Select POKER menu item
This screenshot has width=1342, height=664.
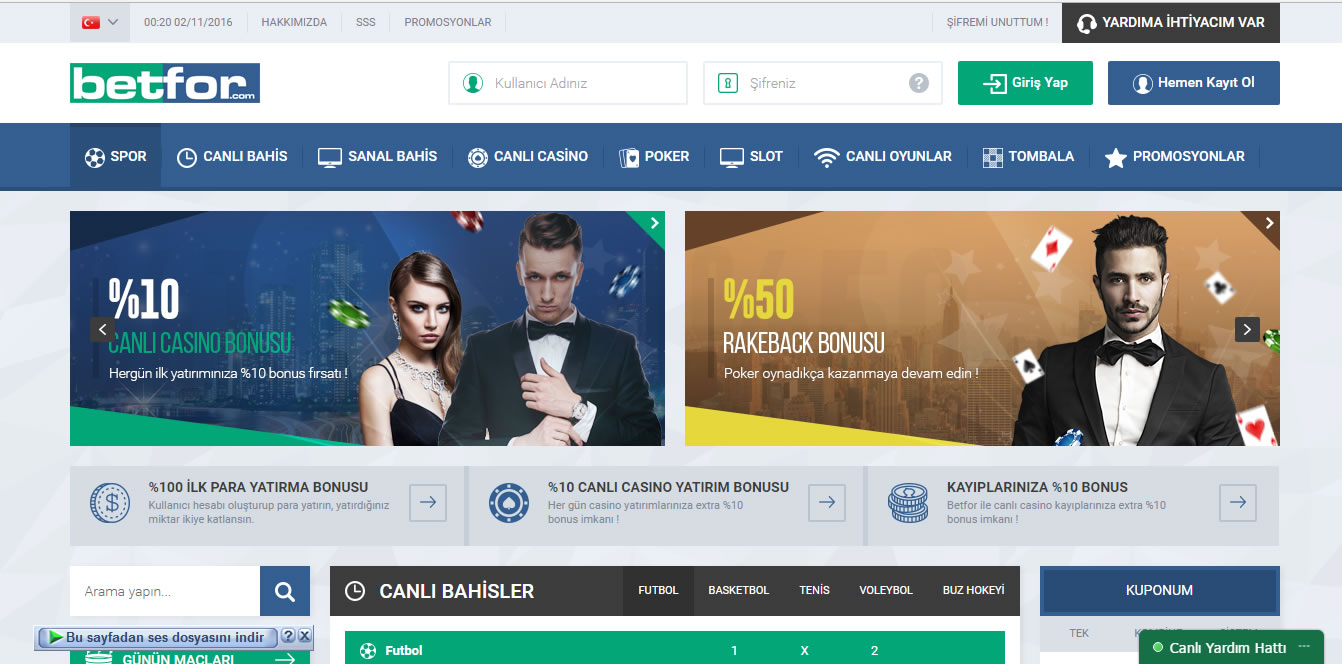coord(654,156)
